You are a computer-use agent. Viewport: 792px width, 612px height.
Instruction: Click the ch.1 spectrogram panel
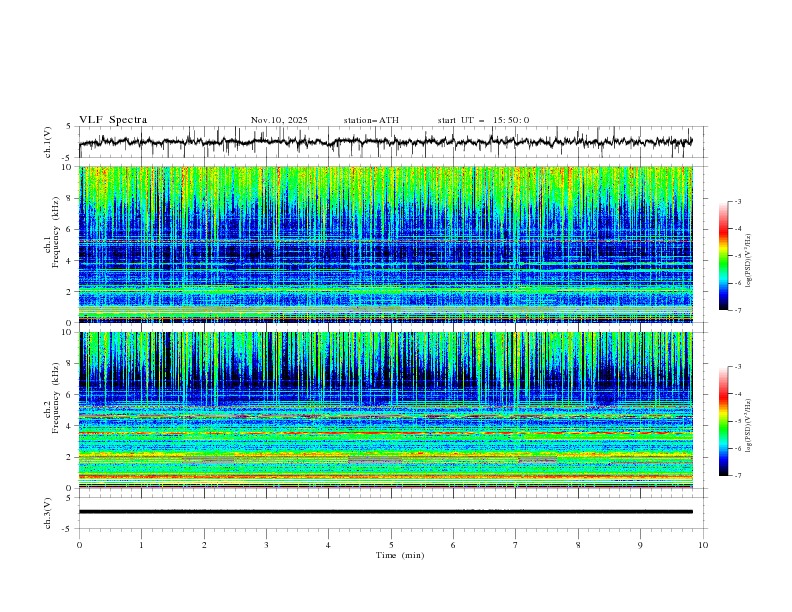tap(386, 244)
